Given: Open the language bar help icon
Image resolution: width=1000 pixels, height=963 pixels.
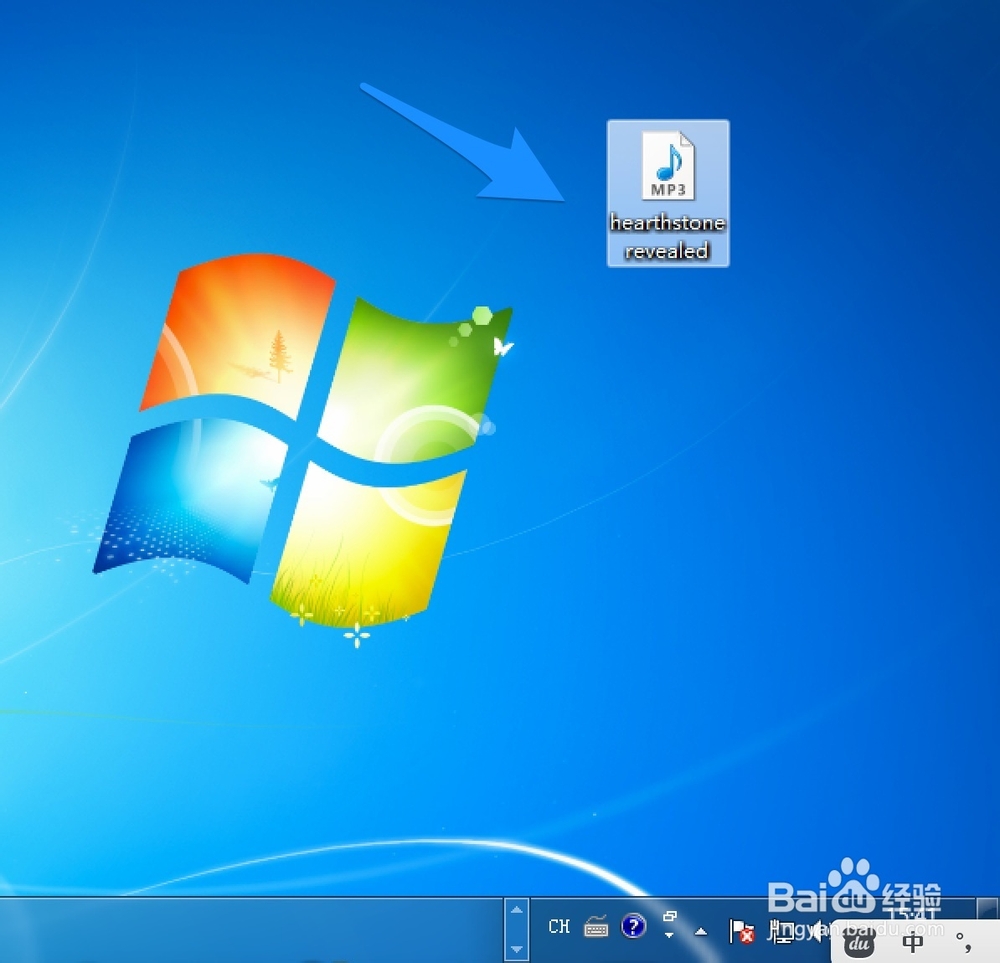Looking at the screenshot, I should (x=633, y=926).
